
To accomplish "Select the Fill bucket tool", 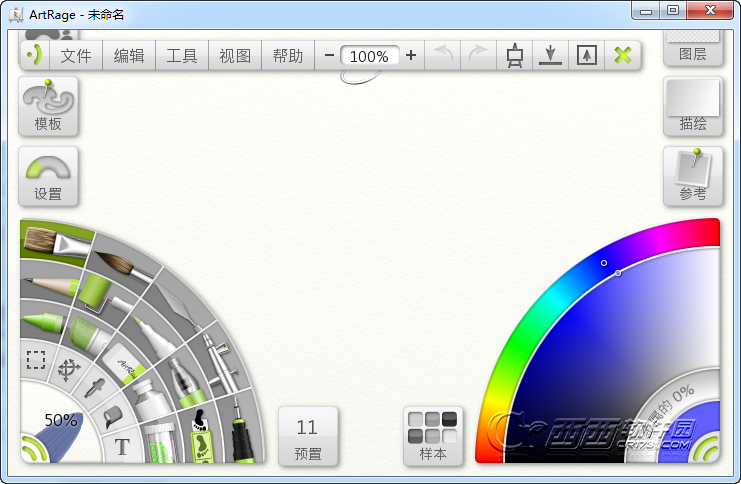I will [x=113, y=417].
